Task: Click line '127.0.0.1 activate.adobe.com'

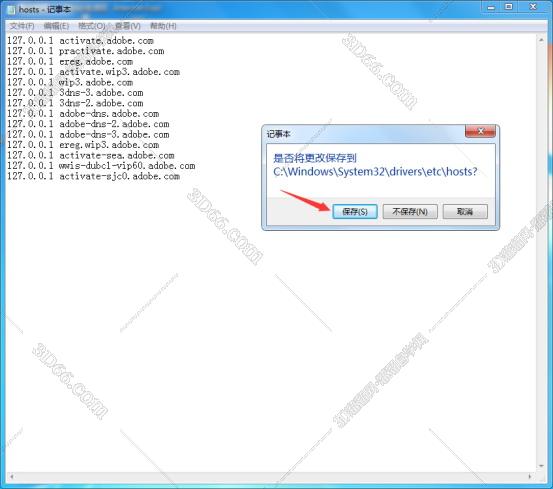Action: click(80, 41)
